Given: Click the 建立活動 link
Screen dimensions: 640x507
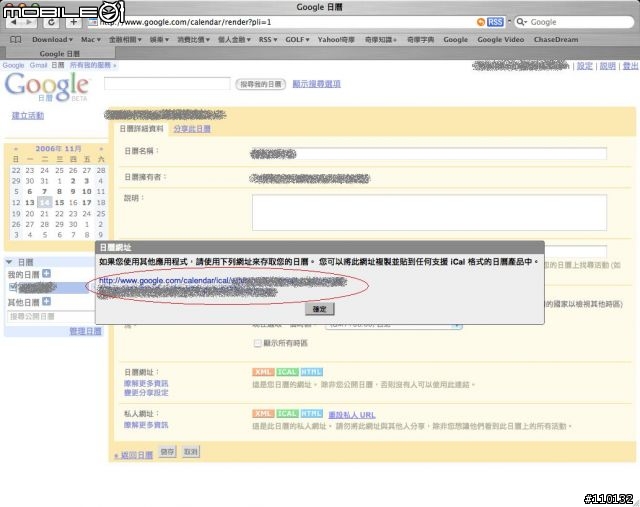Looking at the screenshot, I should 28,115.
